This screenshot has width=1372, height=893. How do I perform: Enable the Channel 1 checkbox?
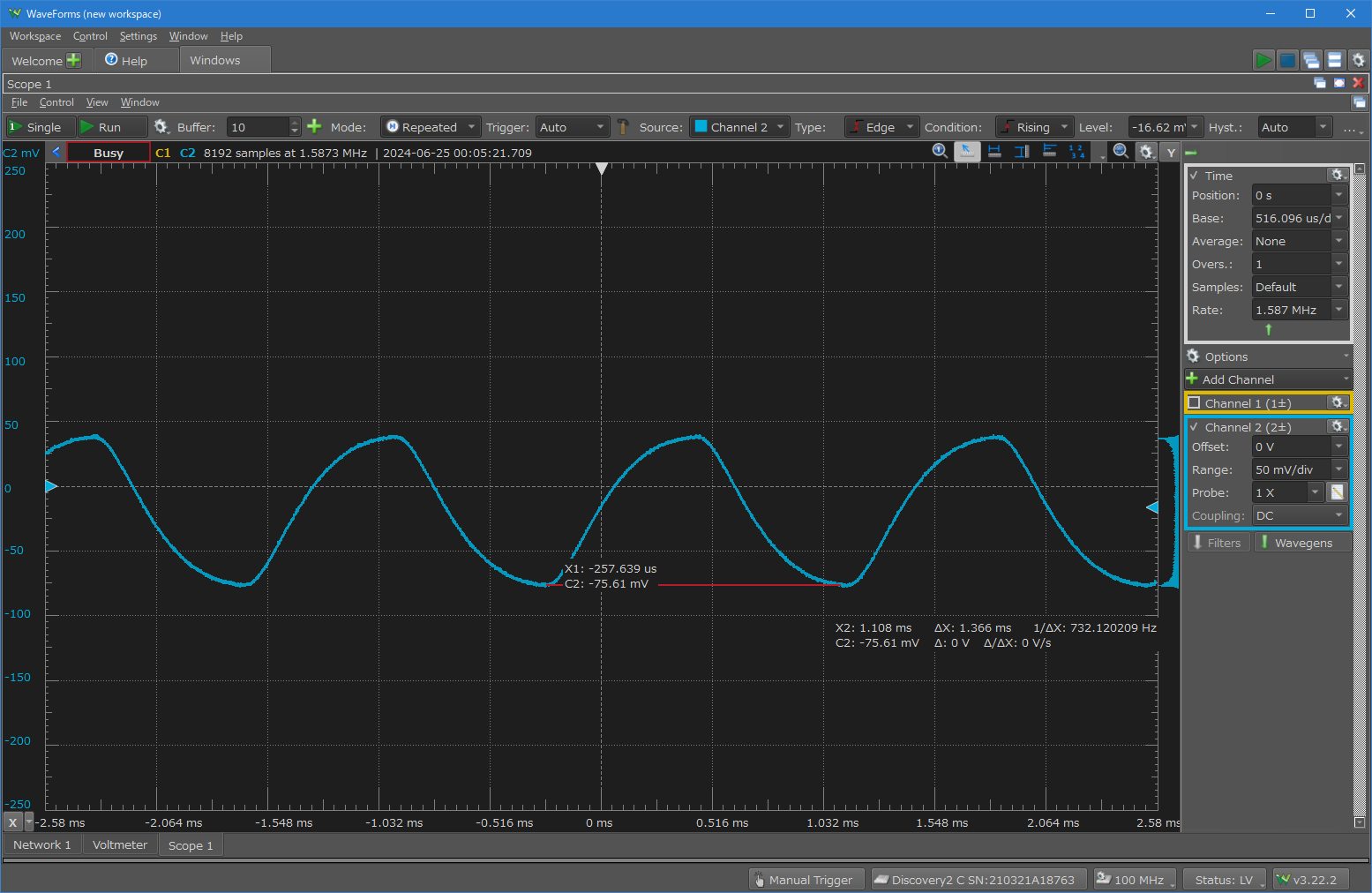tap(1194, 403)
